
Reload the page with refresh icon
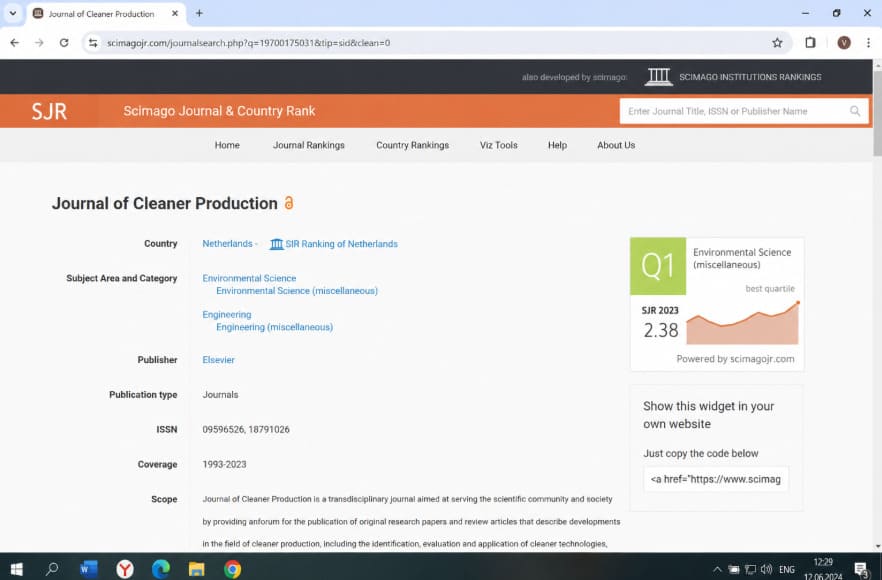coord(64,43)
